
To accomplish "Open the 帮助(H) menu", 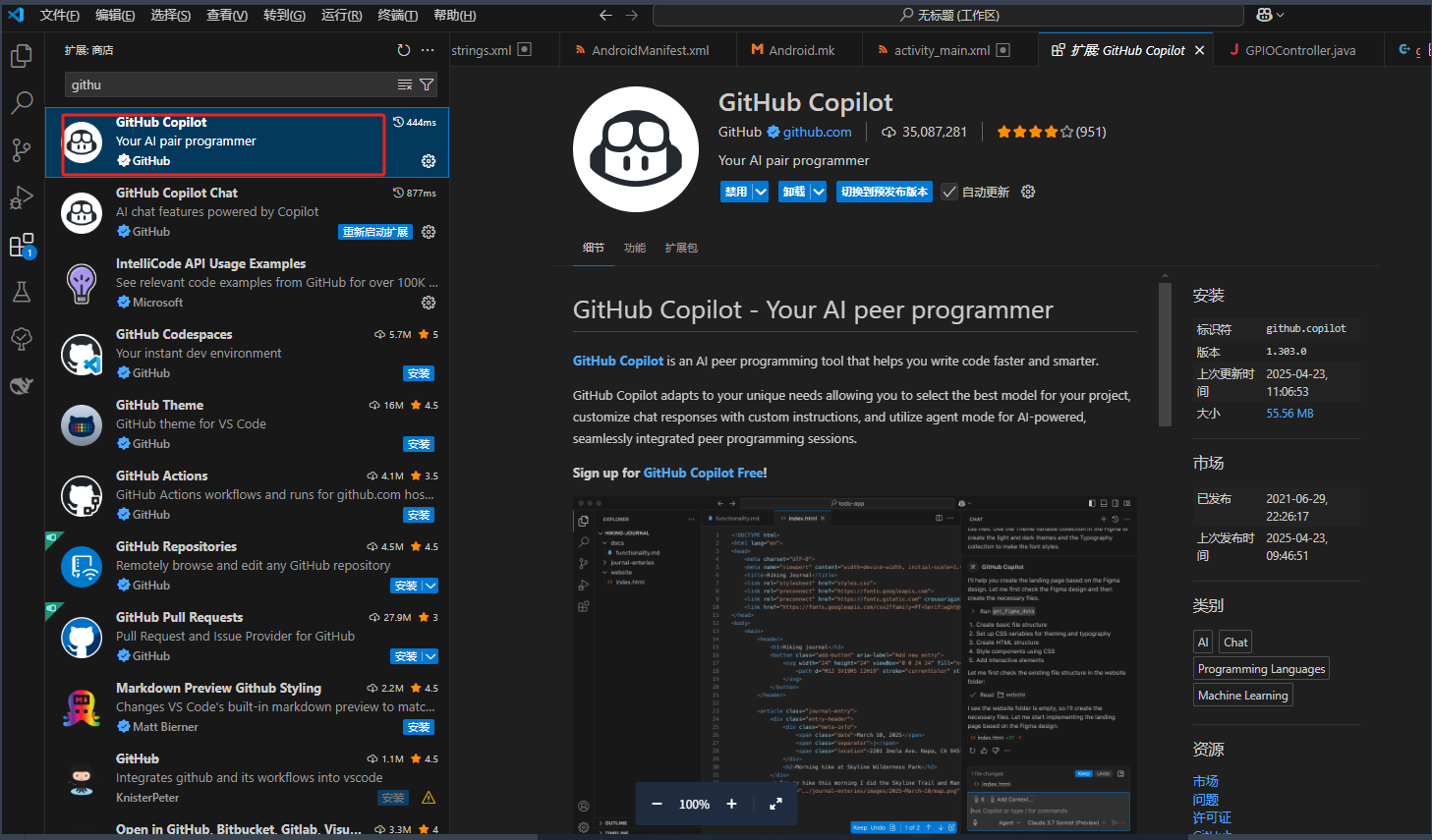I will point(455,15).
